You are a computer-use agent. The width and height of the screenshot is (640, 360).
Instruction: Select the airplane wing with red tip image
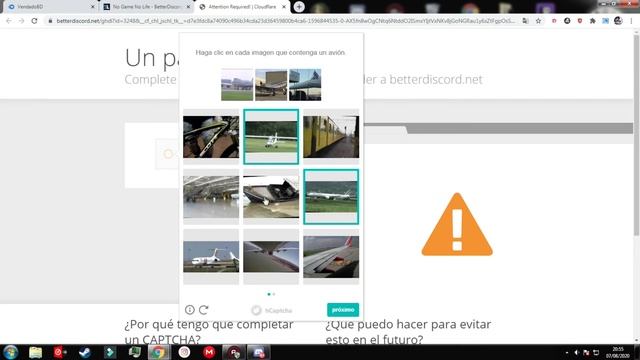point(331,257)
